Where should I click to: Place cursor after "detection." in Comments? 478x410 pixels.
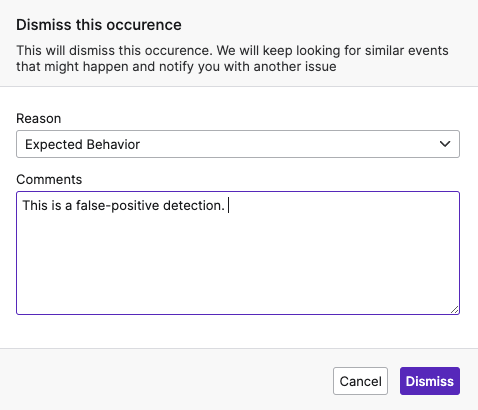228,205
